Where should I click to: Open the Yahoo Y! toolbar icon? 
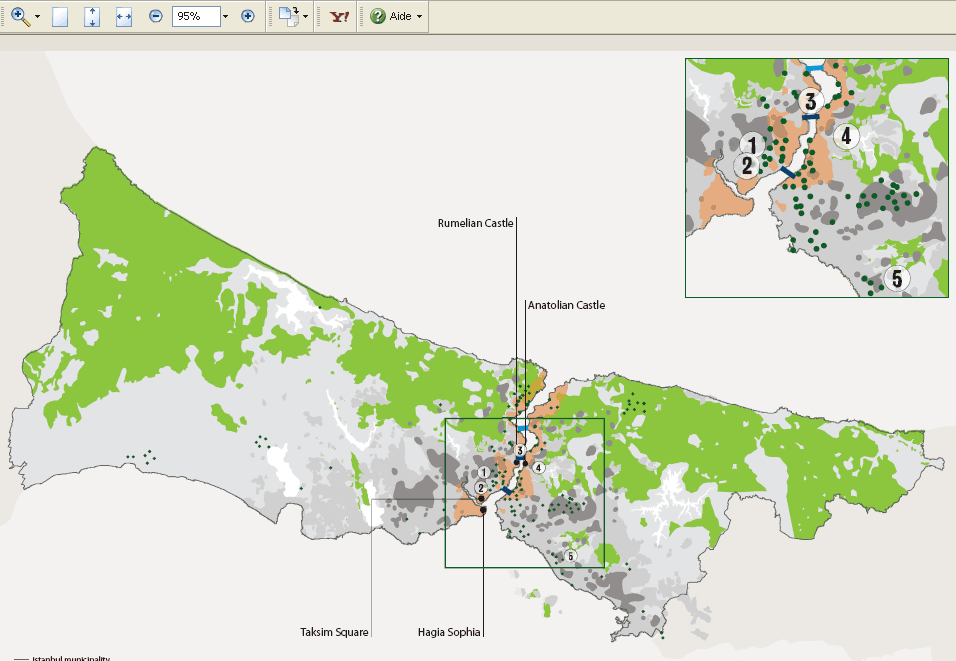click(x=337, y=16)
